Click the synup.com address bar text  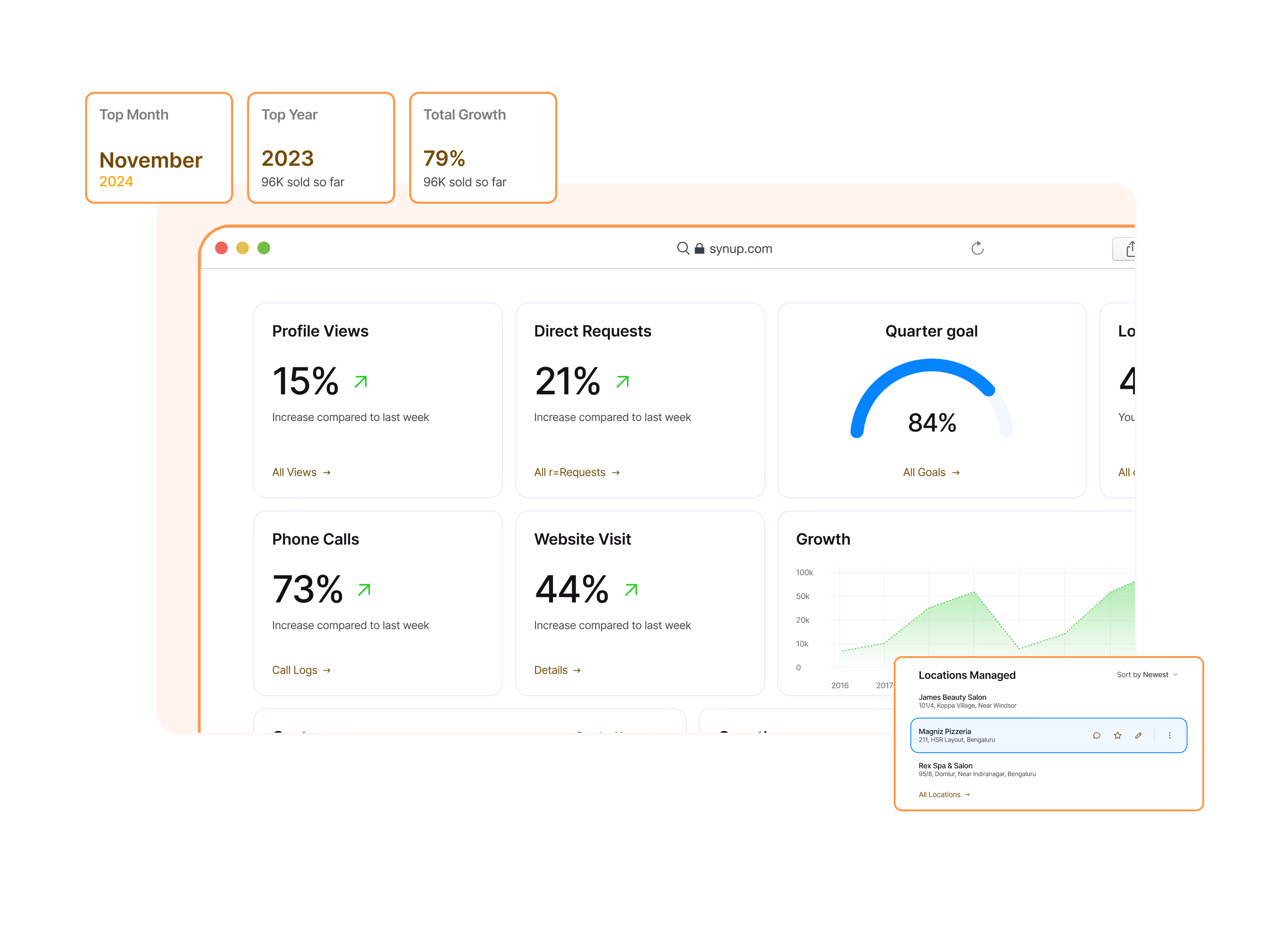[x=740, y=249]
